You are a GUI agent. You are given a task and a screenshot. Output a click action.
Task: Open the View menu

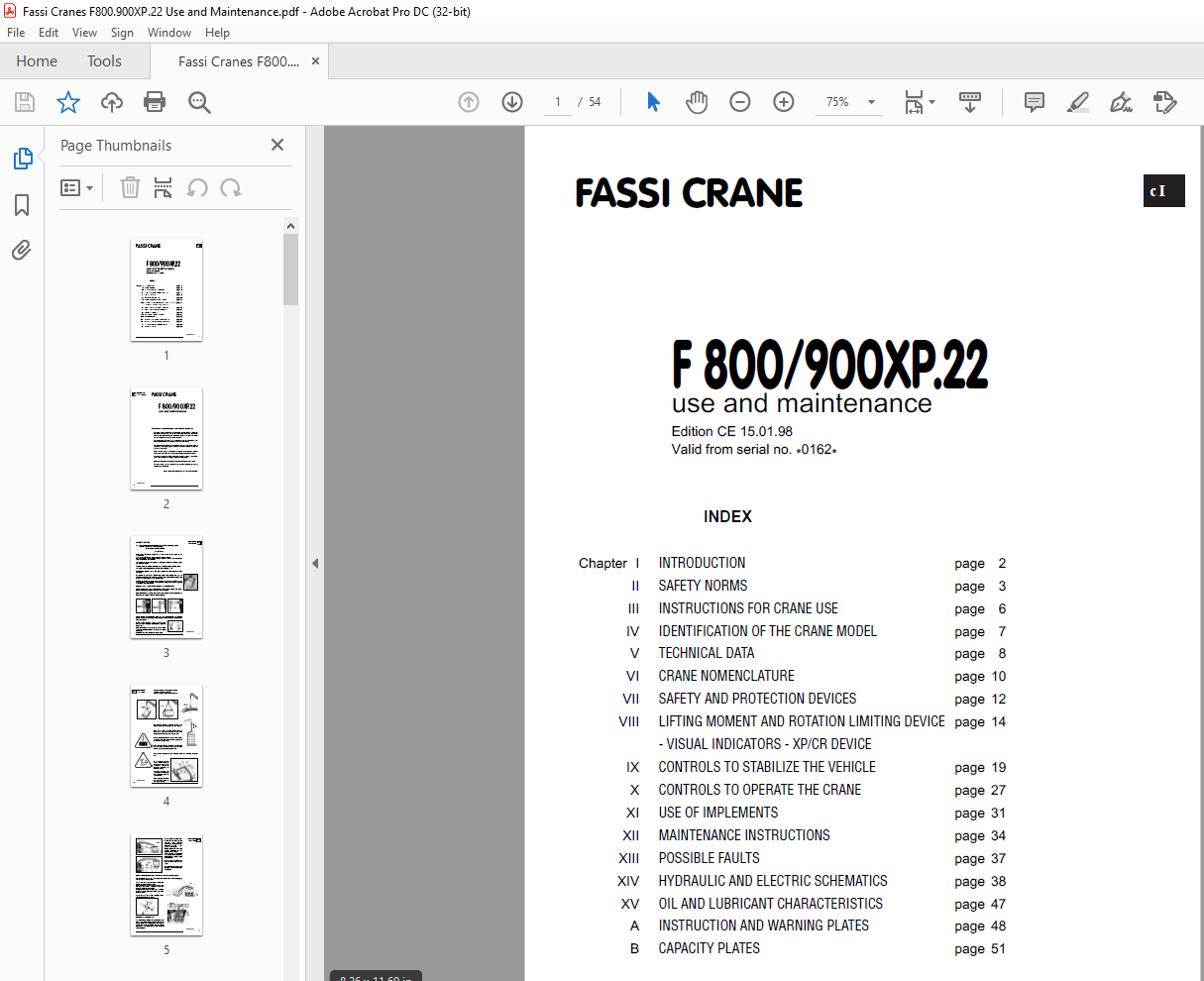click(x=85, y=33)
